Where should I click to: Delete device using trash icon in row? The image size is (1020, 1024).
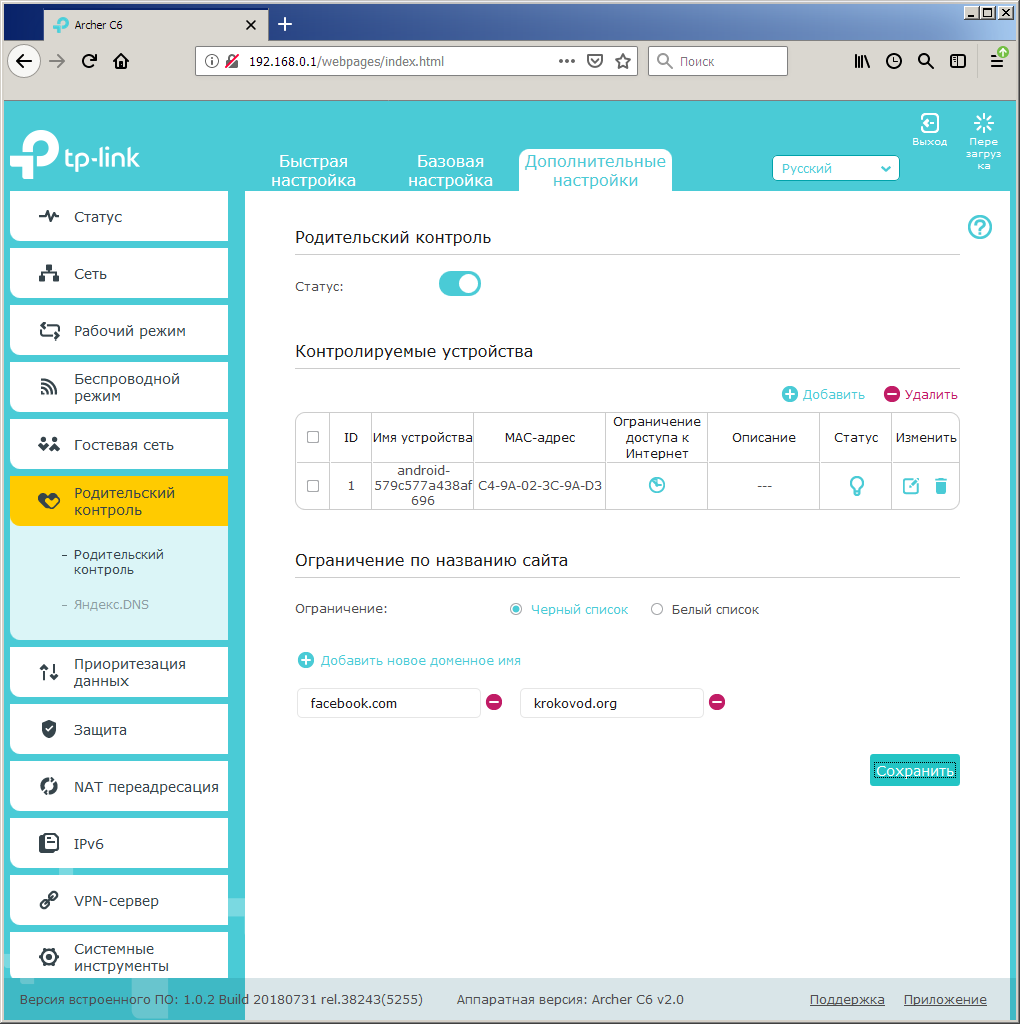point(940,486)
